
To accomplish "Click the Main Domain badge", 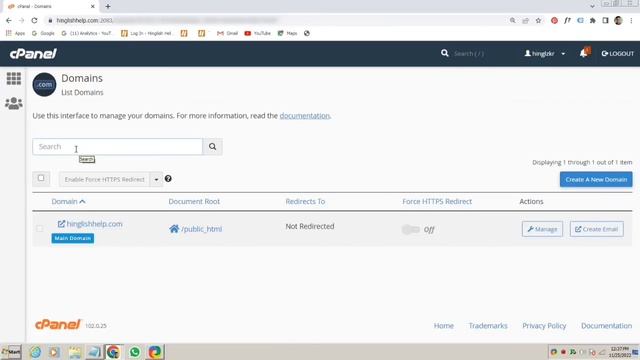I will 73,238.
